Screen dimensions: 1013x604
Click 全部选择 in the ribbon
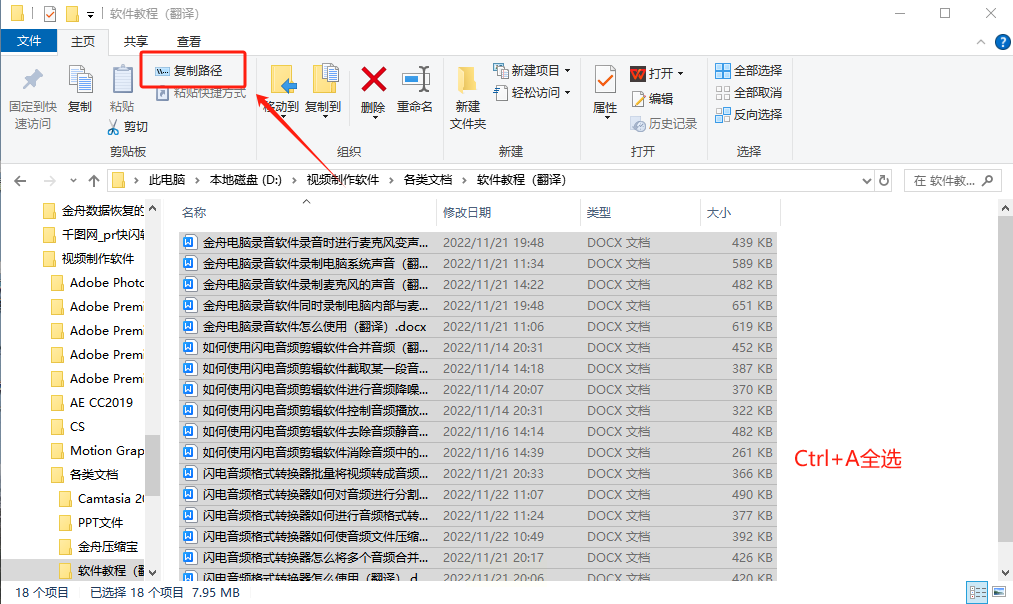(749, 70)
